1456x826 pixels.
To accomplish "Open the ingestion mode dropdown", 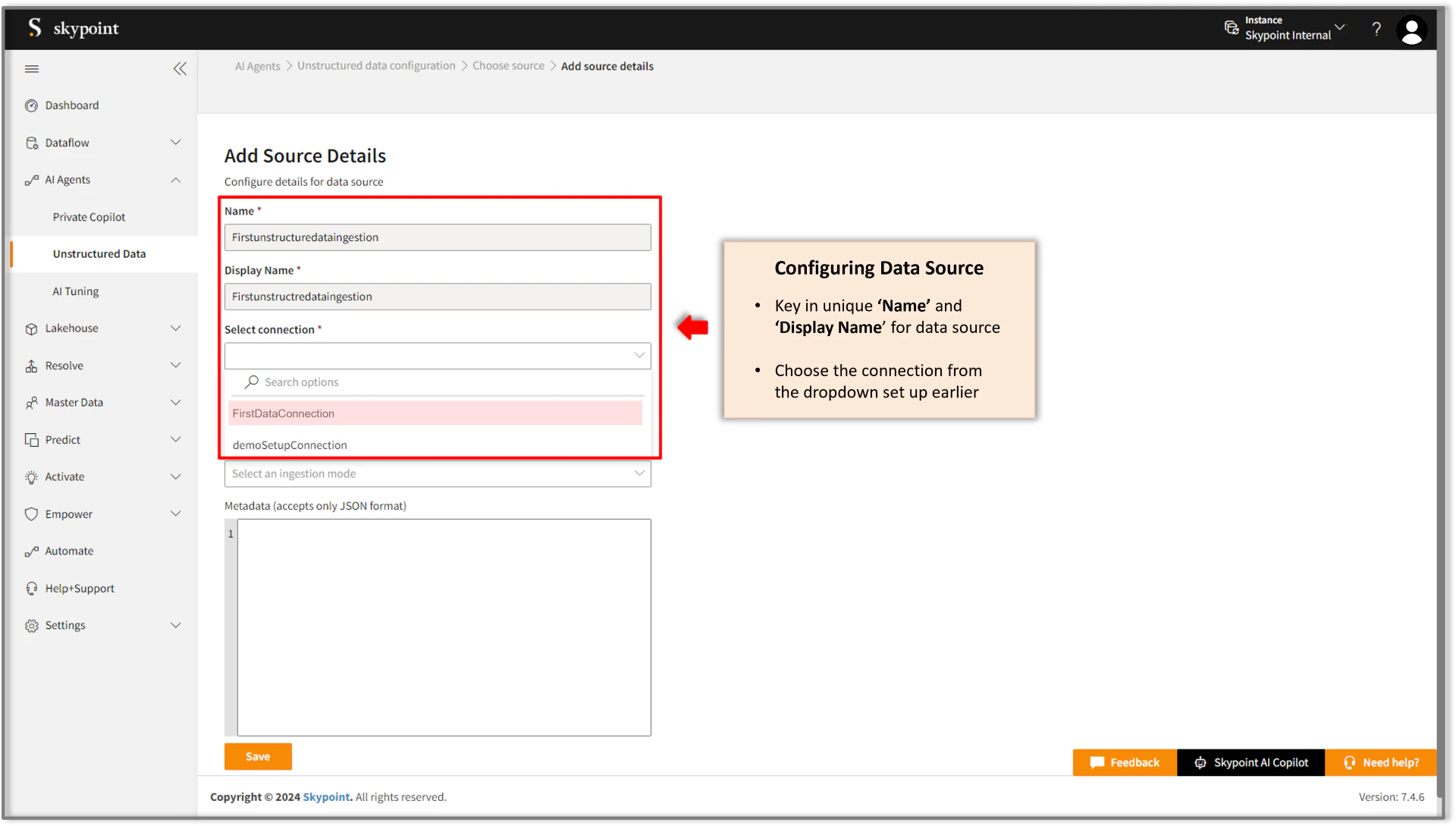I will pos(438,474).
